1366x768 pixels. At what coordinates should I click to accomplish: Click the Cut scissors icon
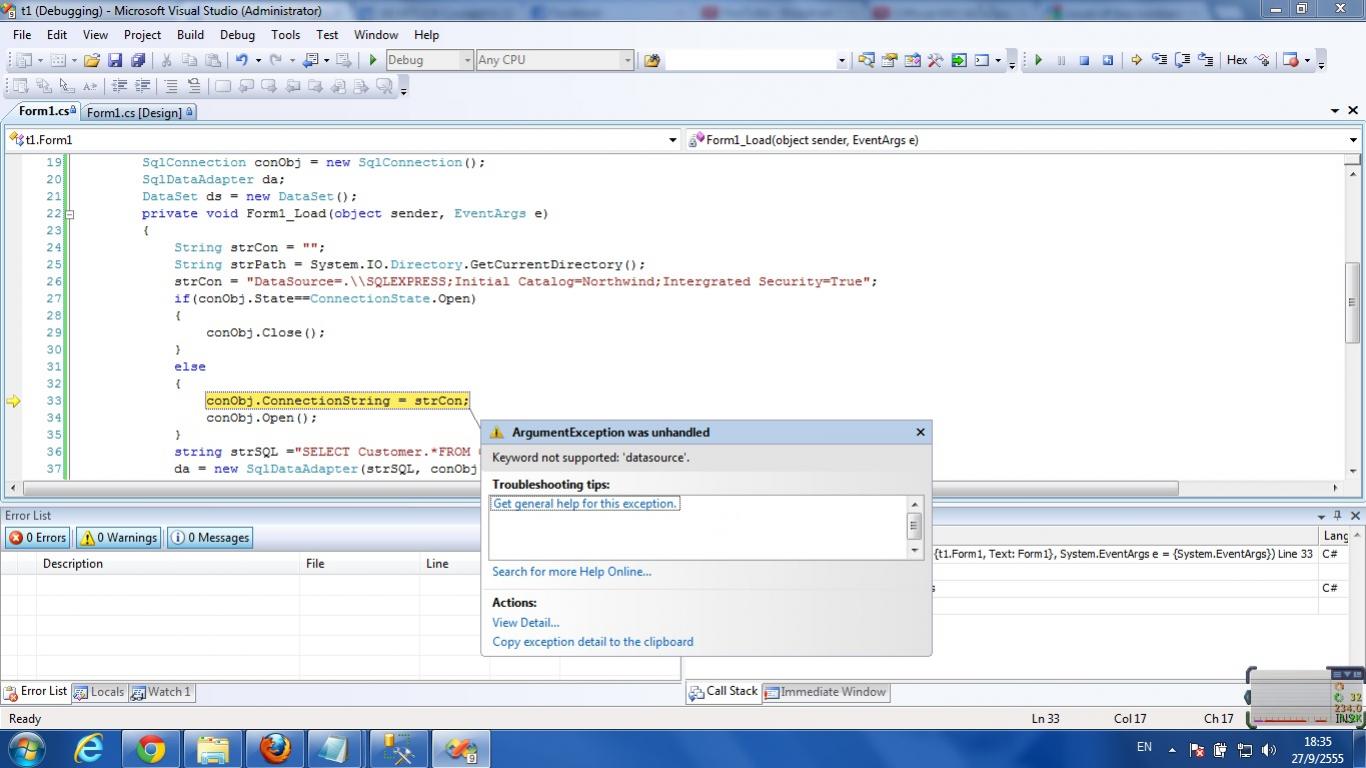[167, 60]
